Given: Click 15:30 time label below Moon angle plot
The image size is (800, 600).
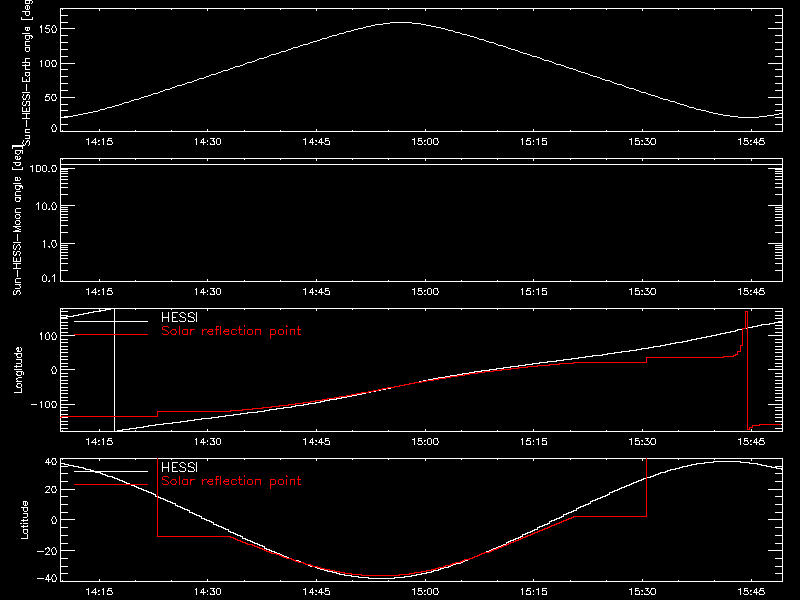Looking at the screenshot, I should point(642,292).
